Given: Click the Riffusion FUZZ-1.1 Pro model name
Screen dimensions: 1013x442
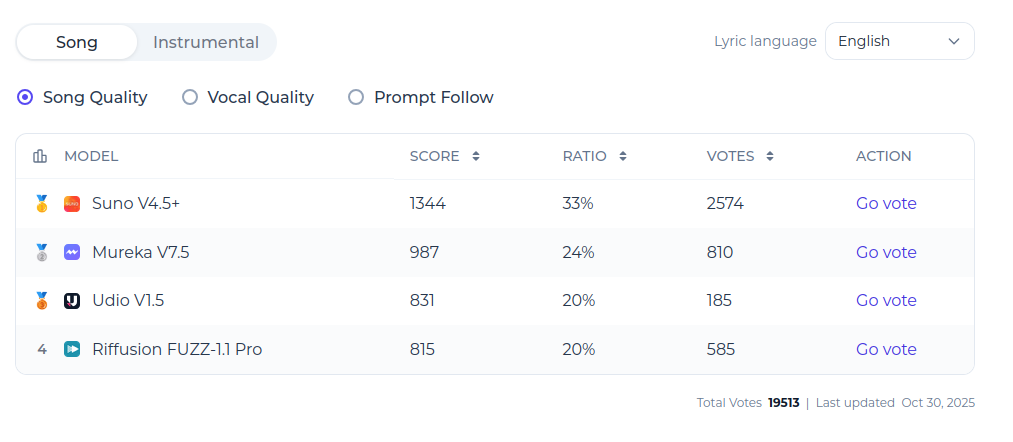Looking at the screenshot, I should coord(177,350).
